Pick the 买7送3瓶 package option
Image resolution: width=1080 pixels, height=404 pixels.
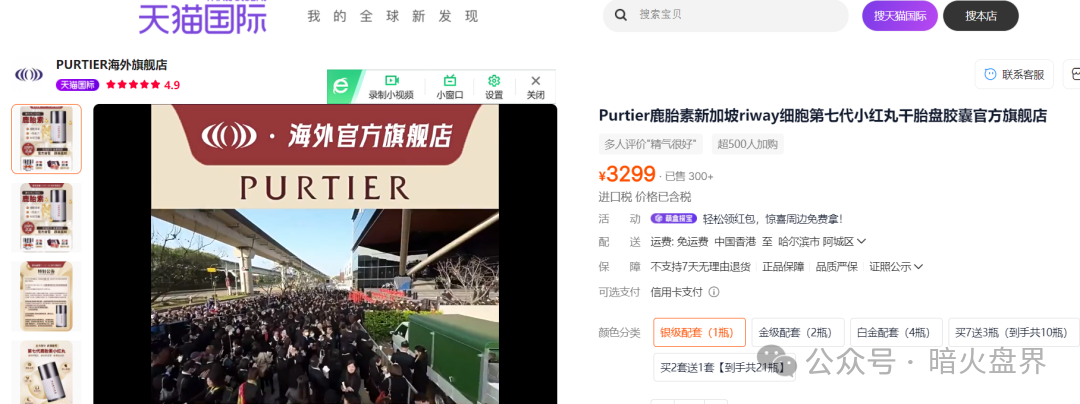pos(1013,332)
